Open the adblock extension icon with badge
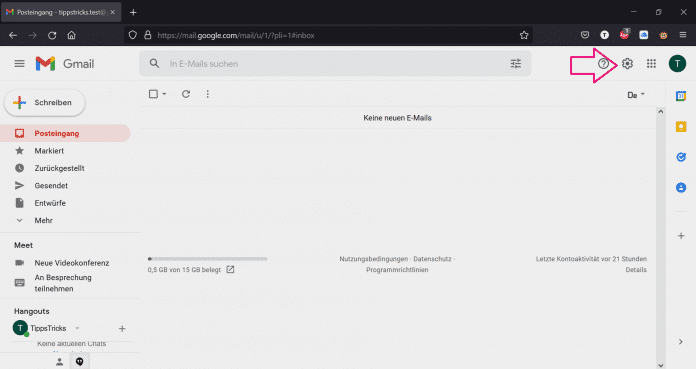The image size is (696, 369). pyautogui.click(x=625, y=34)
